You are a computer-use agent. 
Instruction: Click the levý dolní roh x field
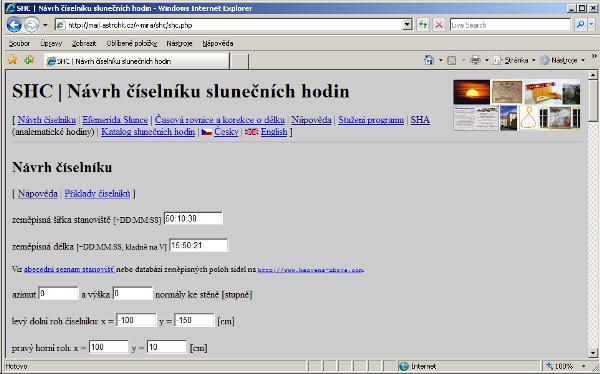[x=136, y=320]
